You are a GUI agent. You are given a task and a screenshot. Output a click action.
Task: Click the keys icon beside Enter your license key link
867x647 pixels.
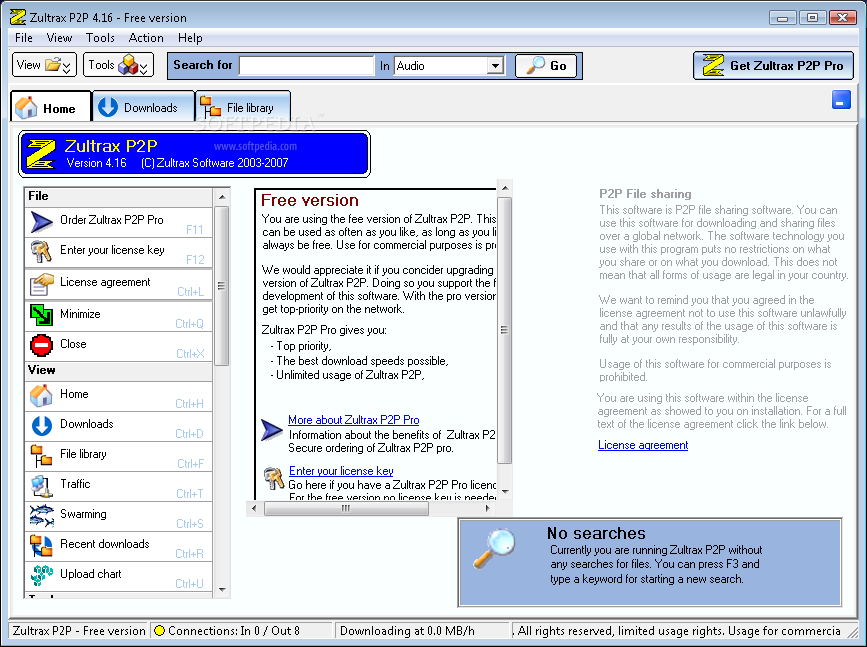274,478
